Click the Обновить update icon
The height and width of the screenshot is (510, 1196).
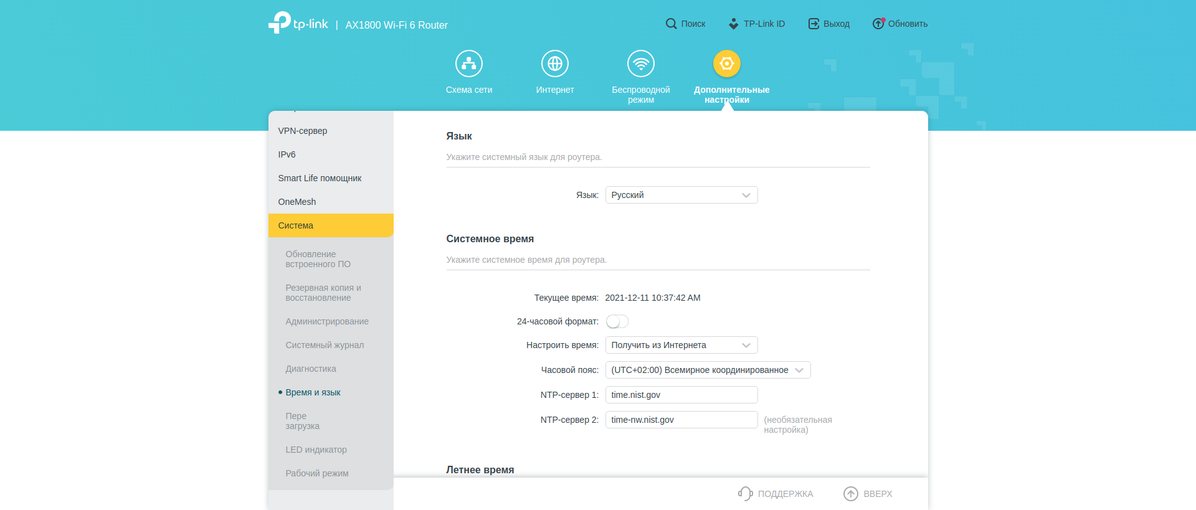click(879, 24)
